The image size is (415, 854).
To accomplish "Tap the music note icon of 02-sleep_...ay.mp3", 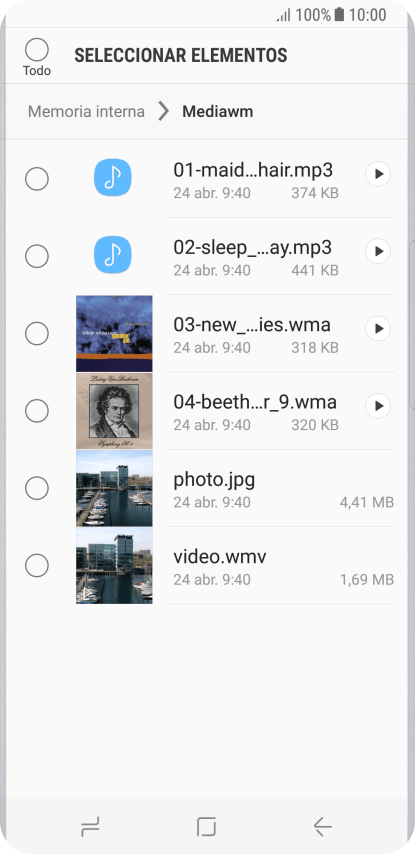I will click(113, 255).
